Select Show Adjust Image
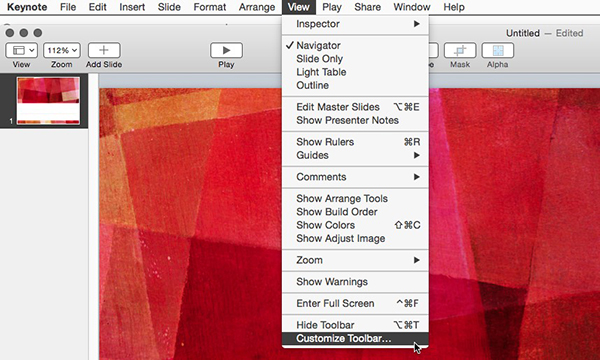 (x=355, y=238)
